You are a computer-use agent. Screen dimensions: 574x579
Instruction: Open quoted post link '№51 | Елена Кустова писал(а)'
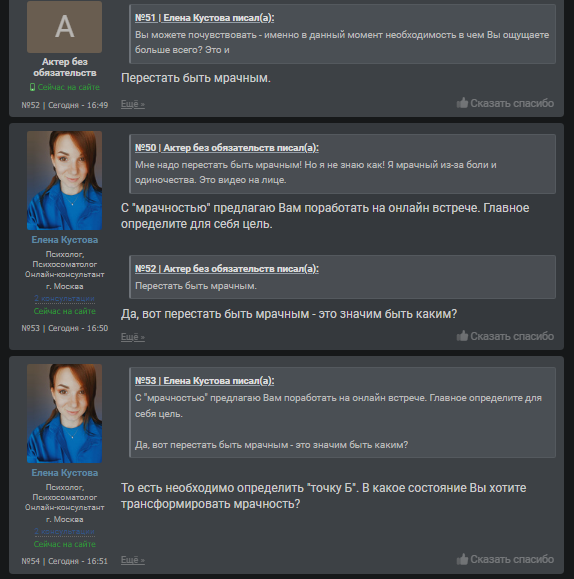[204, 18]
